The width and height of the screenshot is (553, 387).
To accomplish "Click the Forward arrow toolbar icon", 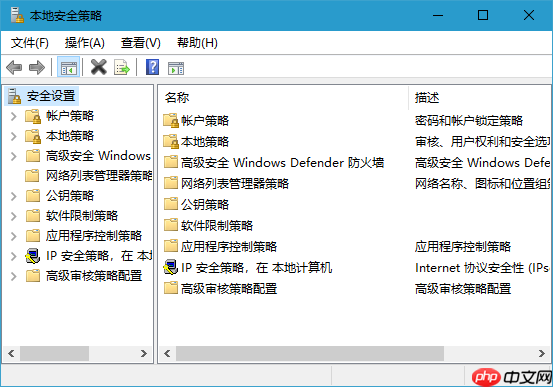I will pyautogui.click(x=37, y=67).
